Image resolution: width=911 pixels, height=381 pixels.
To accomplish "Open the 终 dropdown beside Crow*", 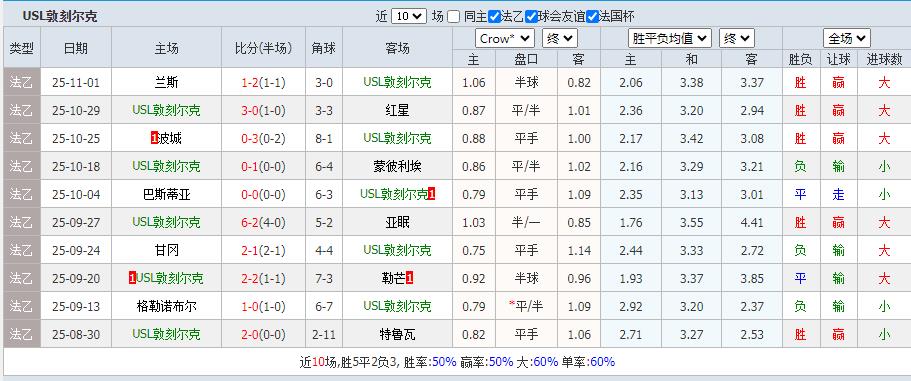I will [x=559, y=39].
